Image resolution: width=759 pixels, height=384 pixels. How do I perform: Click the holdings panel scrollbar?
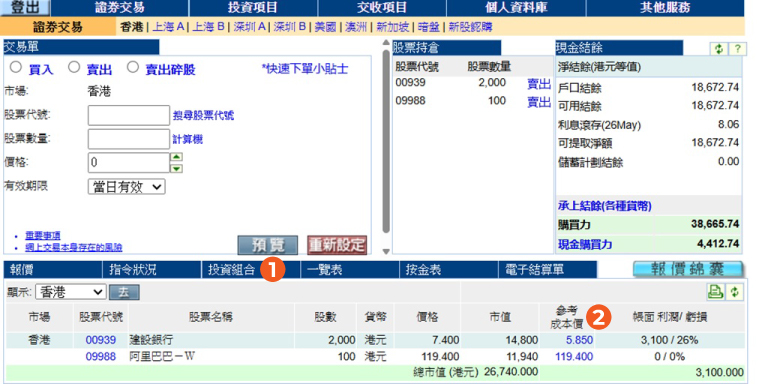[386, 141]
